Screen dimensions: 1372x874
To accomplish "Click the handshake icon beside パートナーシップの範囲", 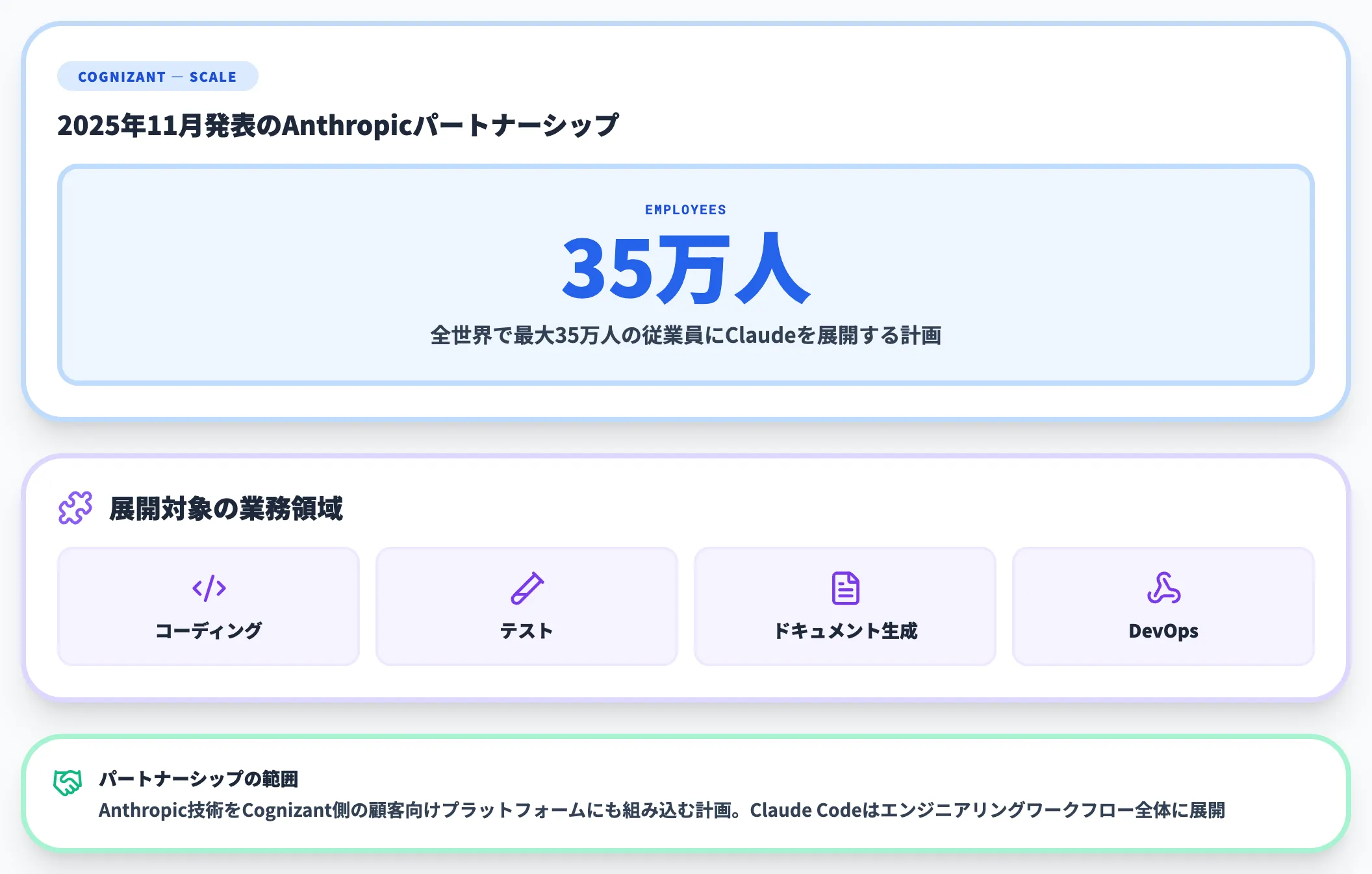I will pos(68,782).
